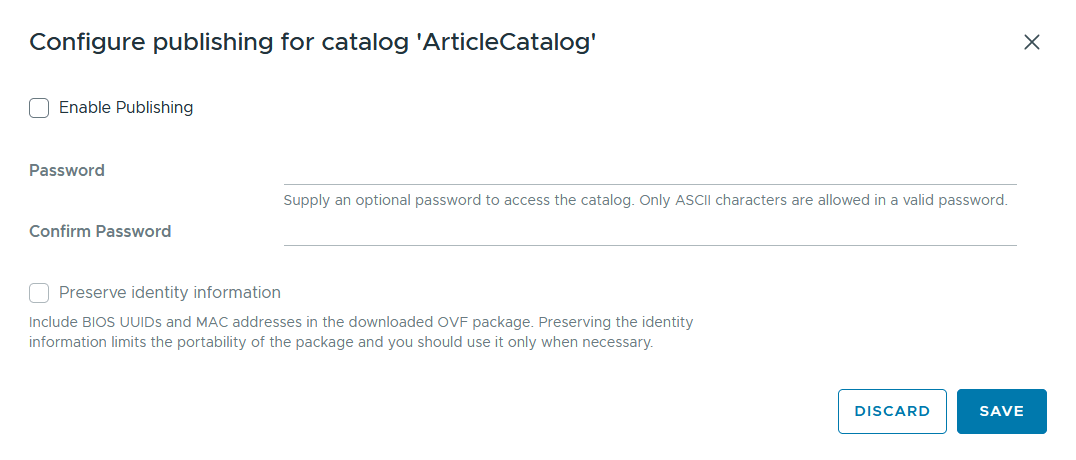Focus the Confirm Password input field
Image resolution: width=1076 pixels, height=460 pixels.
[650, 233]
